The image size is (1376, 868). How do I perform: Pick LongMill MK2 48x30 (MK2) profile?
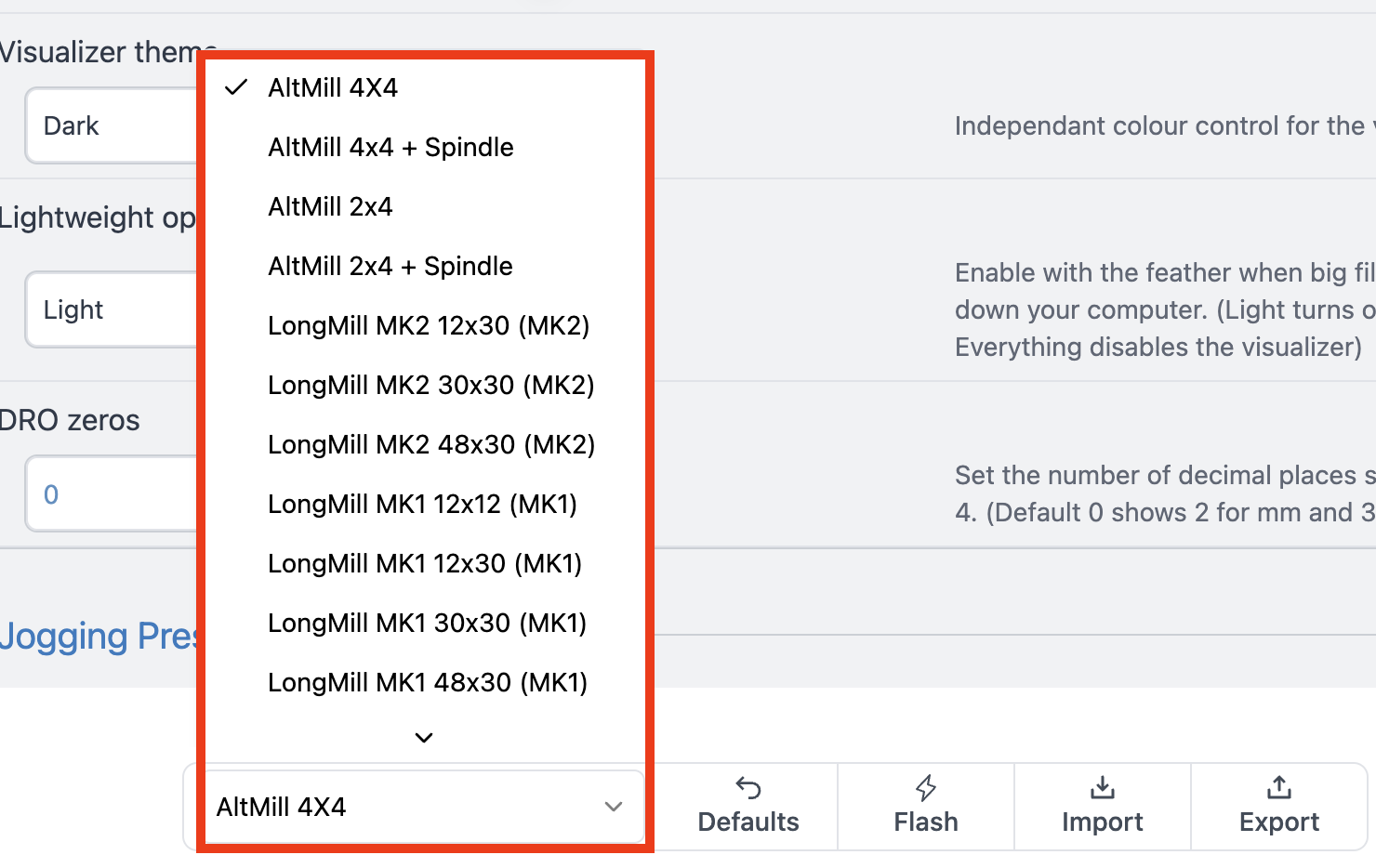431,444
